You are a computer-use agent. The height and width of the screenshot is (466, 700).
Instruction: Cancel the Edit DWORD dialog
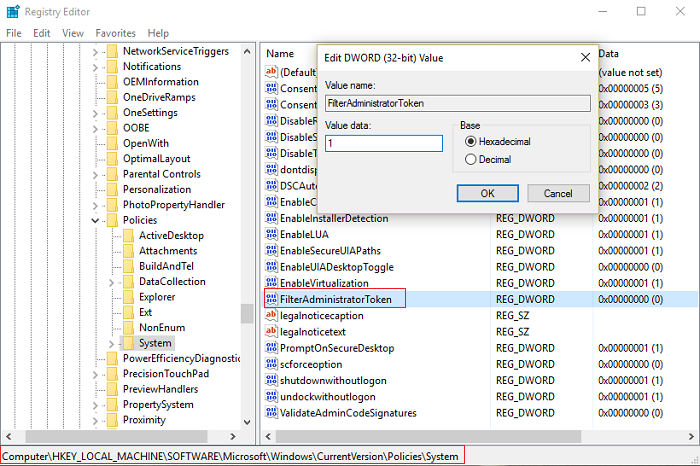click(551, 193)
